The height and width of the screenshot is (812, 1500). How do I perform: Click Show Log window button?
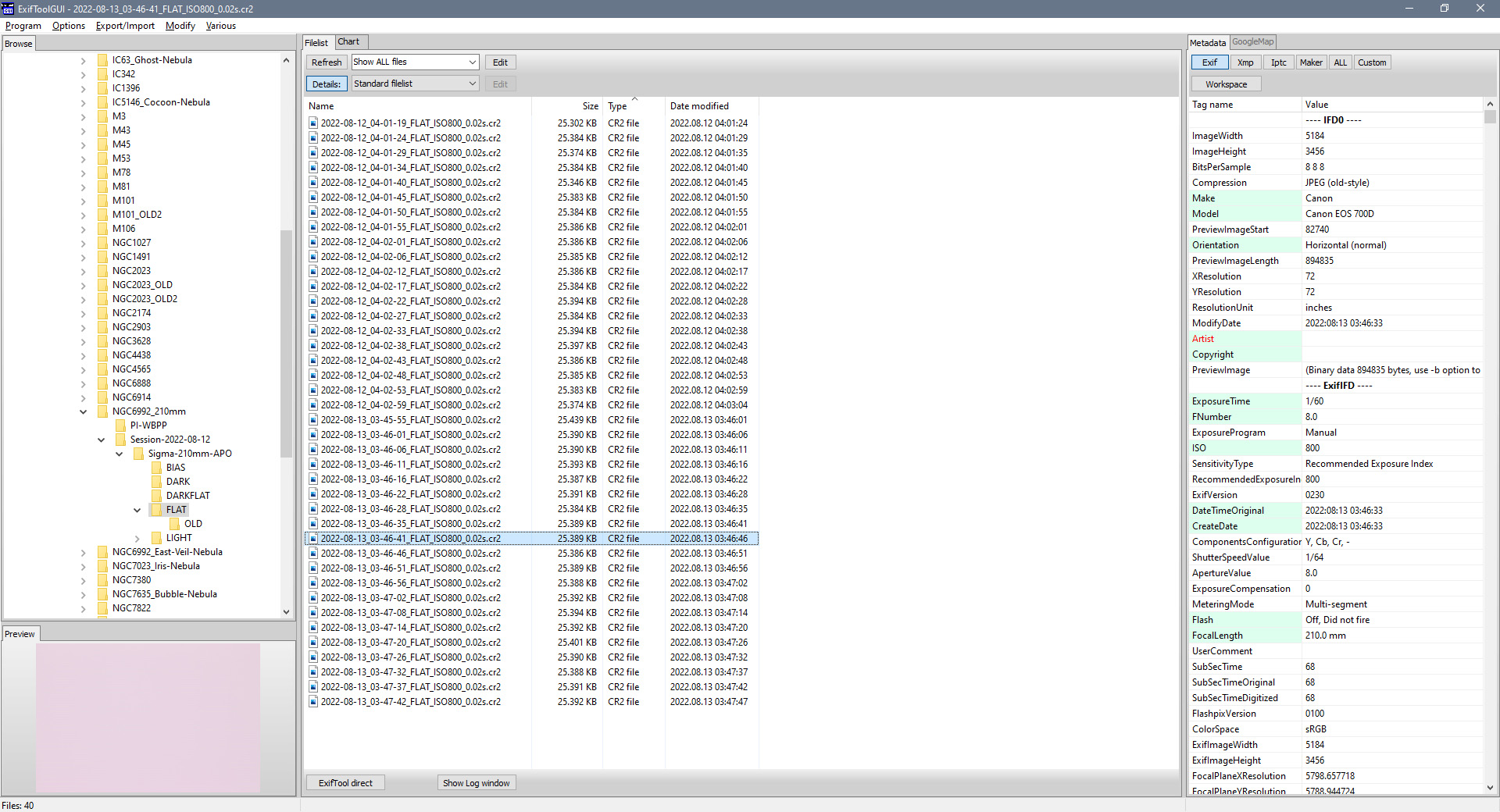[x=477, y=783]
